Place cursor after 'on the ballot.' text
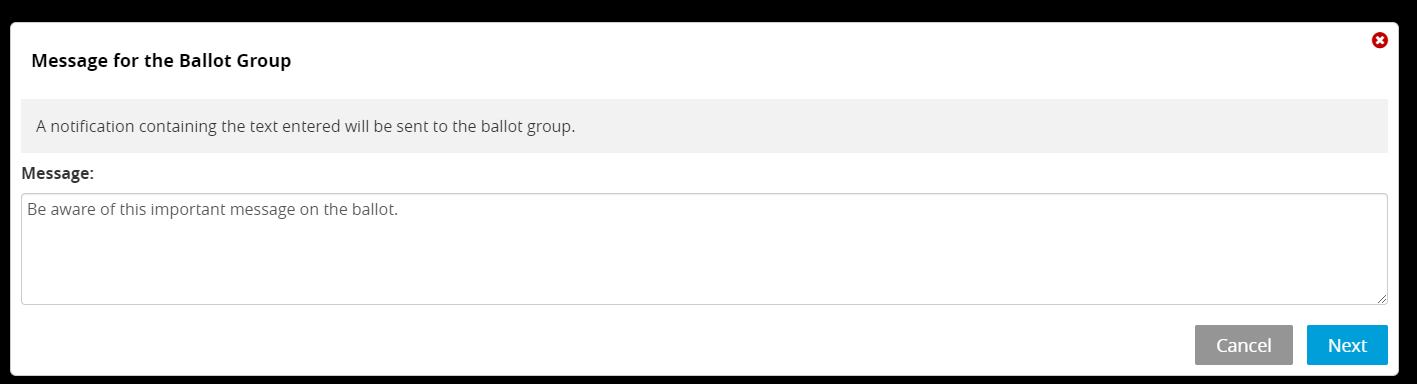The width and height of the screenshot is (1417, 384). (x=399, y=211)
